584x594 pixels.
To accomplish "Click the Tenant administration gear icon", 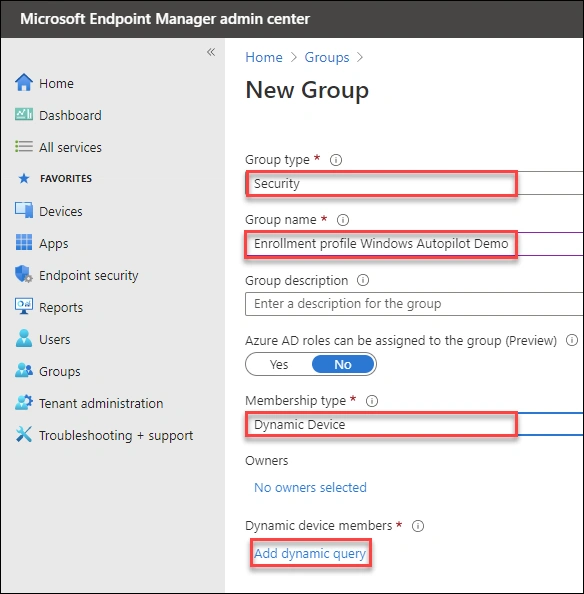I will pos(24,402).
